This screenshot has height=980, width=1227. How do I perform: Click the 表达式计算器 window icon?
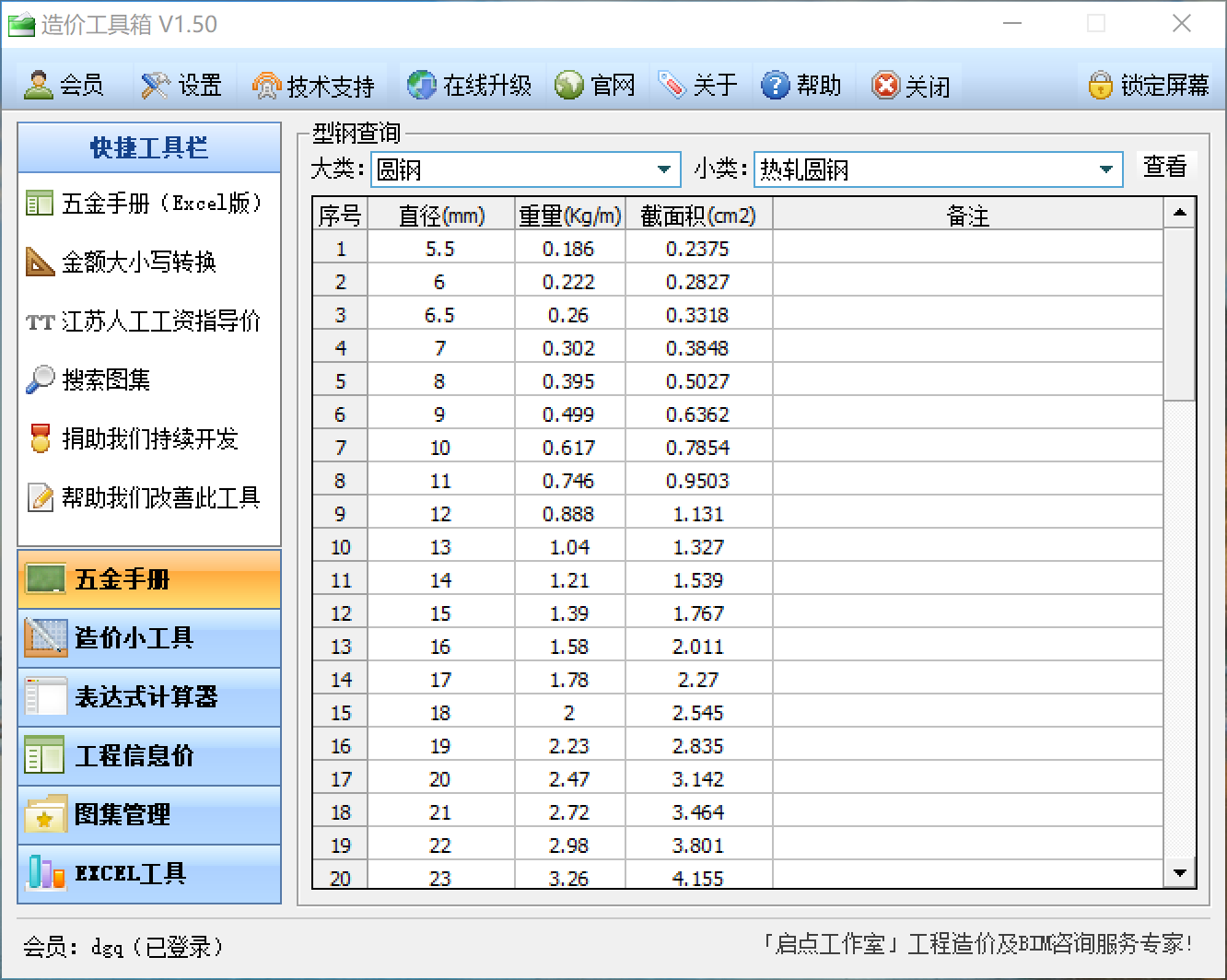pos(45,697)
